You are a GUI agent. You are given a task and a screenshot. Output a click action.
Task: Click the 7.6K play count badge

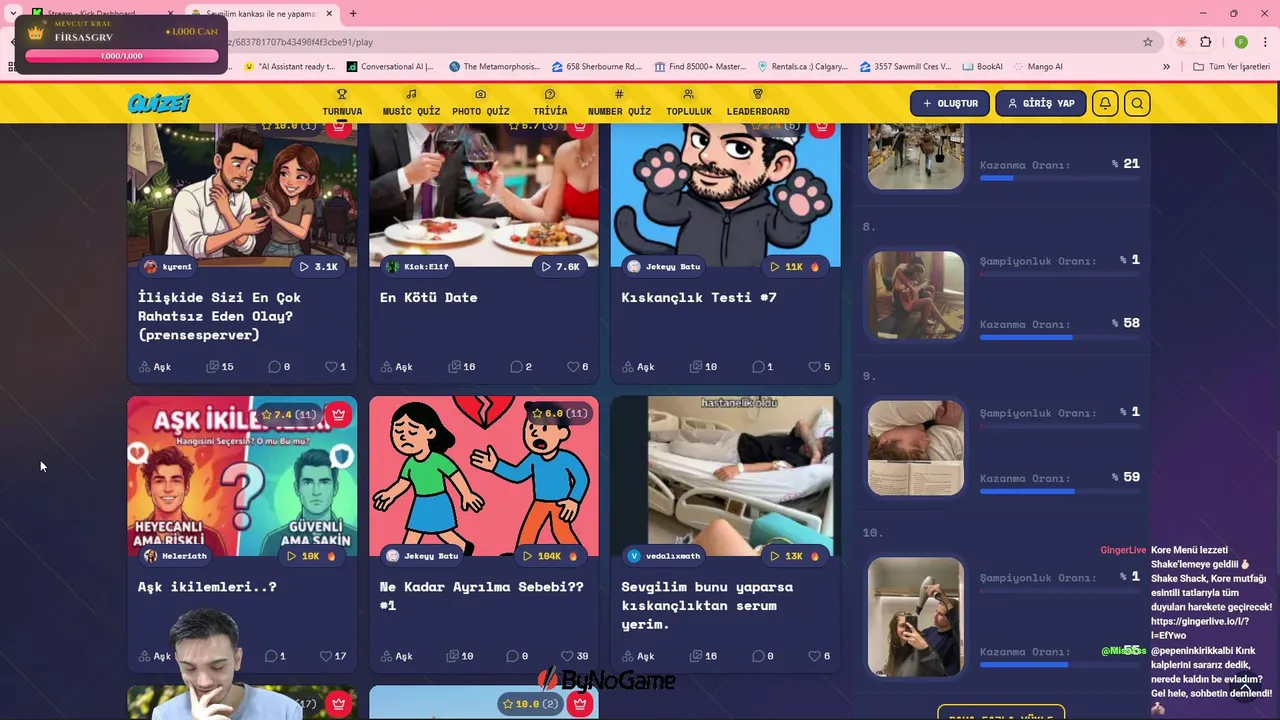(x=561, y=266)
